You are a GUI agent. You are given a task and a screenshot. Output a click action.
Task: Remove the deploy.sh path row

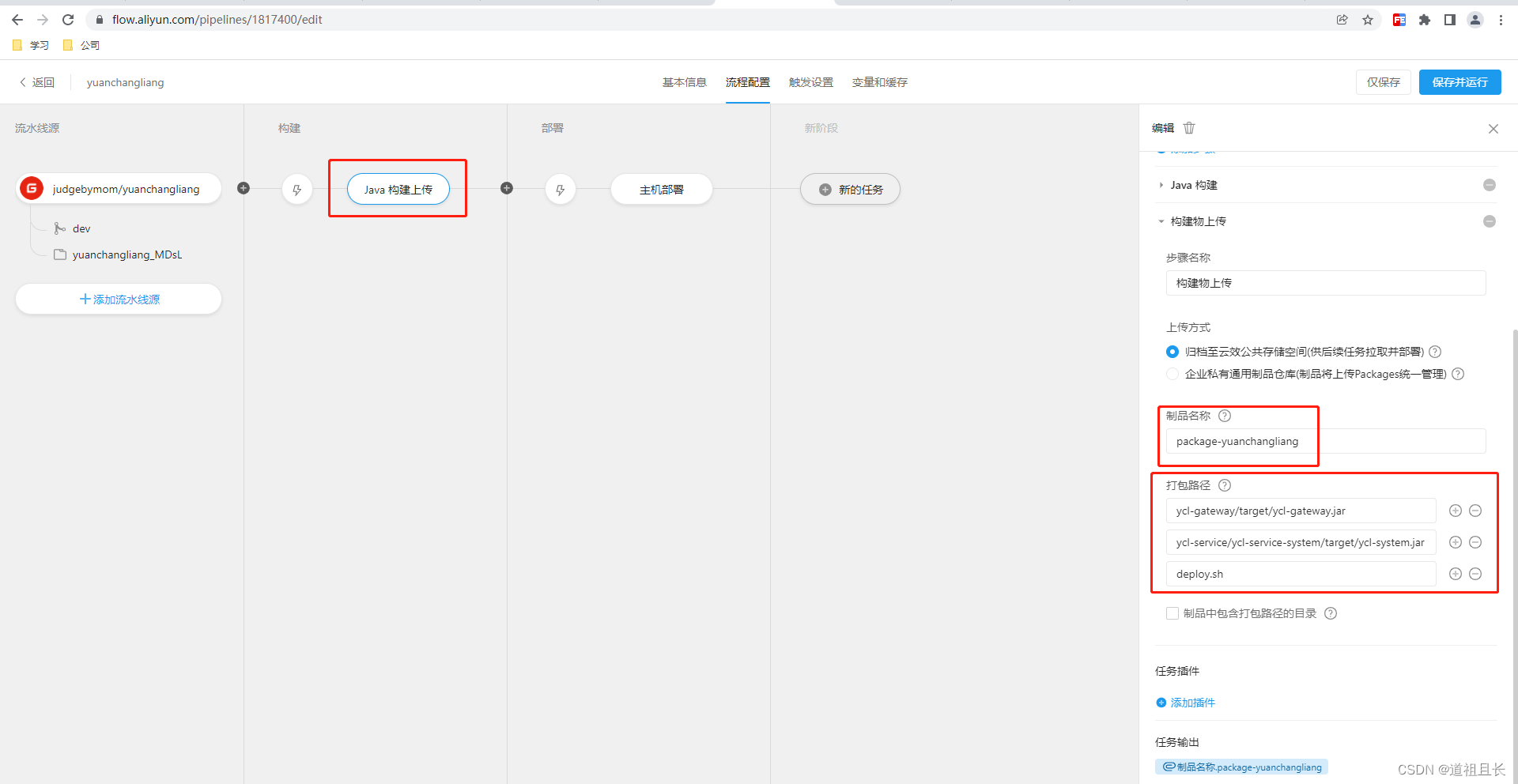coord(1475,574)
